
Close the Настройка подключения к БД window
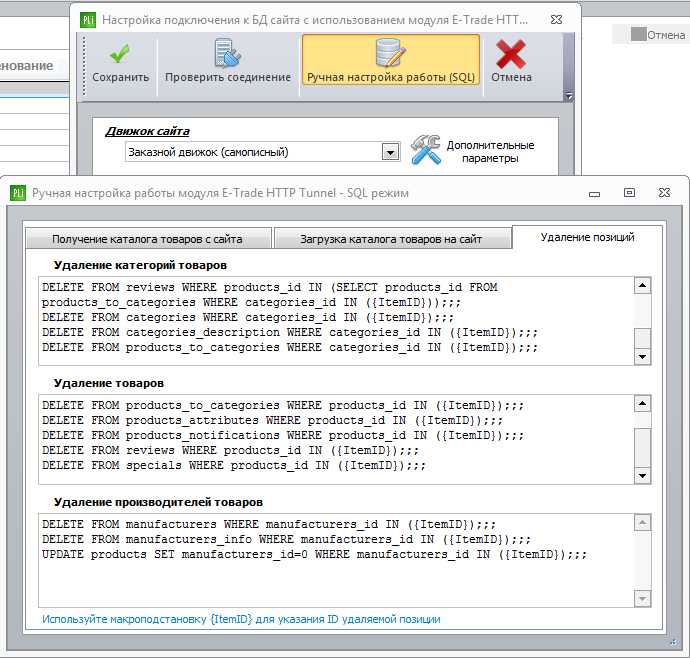[x=557, y=20]
